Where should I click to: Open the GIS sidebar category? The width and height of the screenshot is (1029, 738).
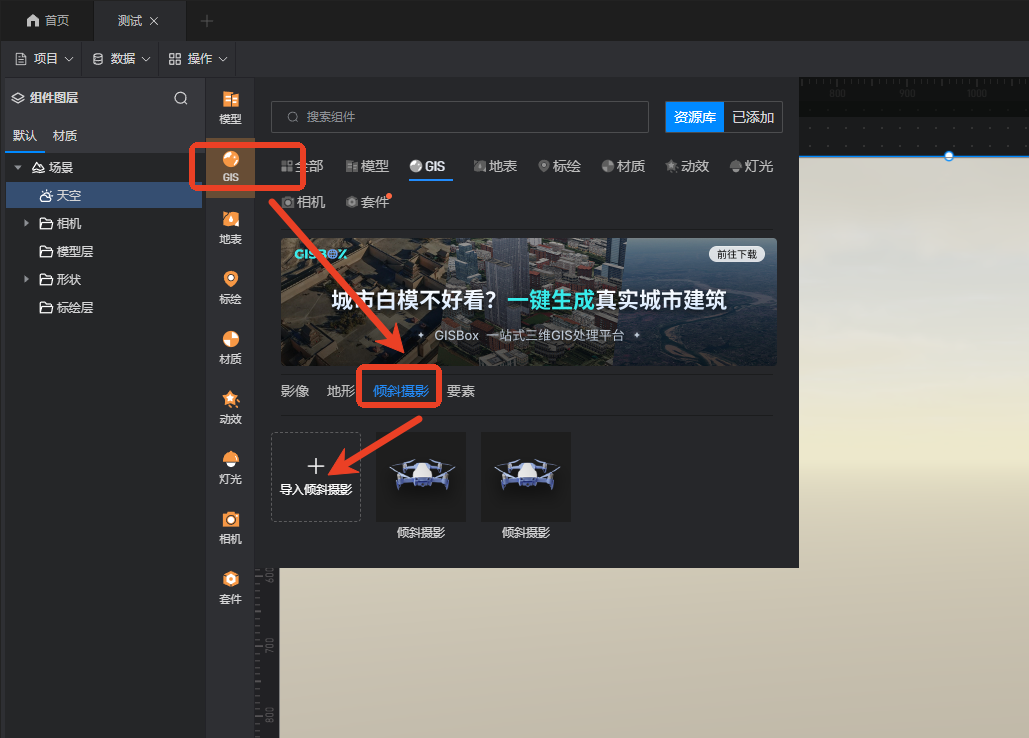click(230, 167)
